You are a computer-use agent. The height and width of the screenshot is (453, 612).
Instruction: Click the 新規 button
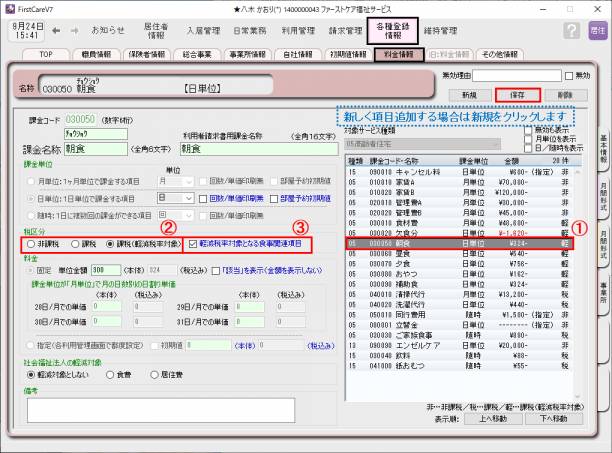(x=468, y=94)
